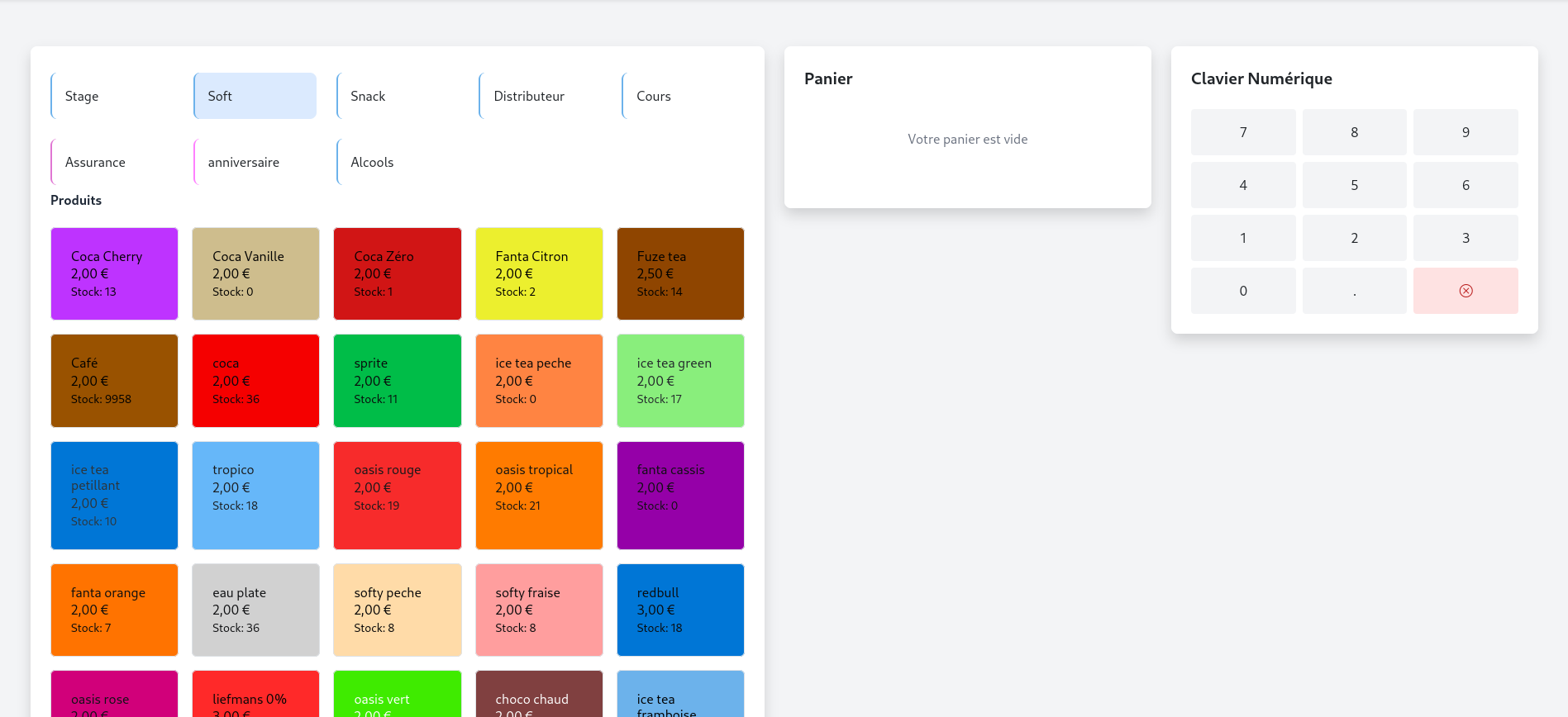Image resolution: width=1568 pixels, height=717 pixels.
Task: Select the purple fanta cassis tile
Action: pos(680,496)
